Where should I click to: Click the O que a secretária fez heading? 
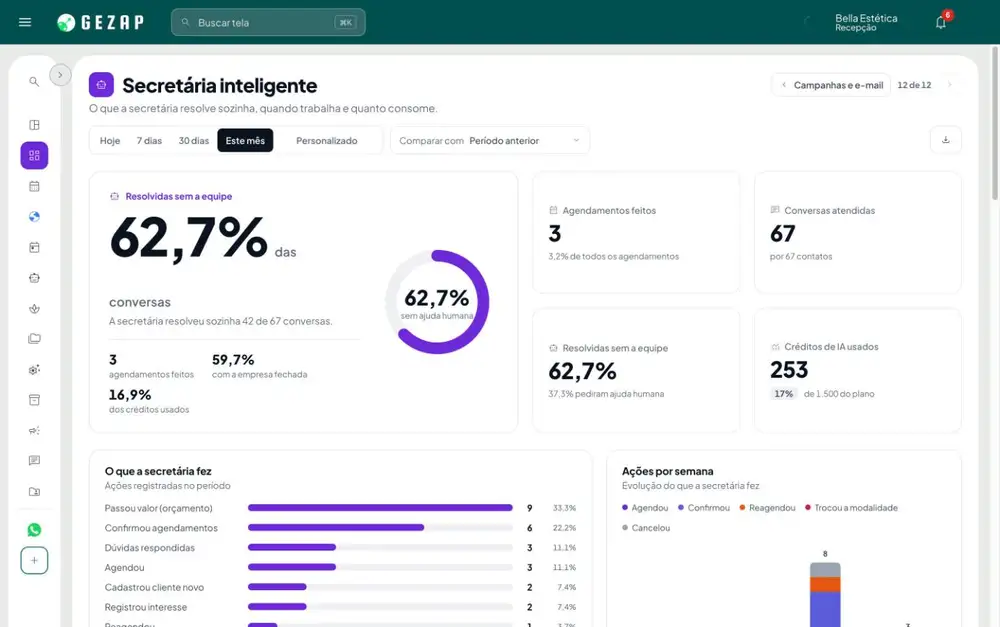158,471
